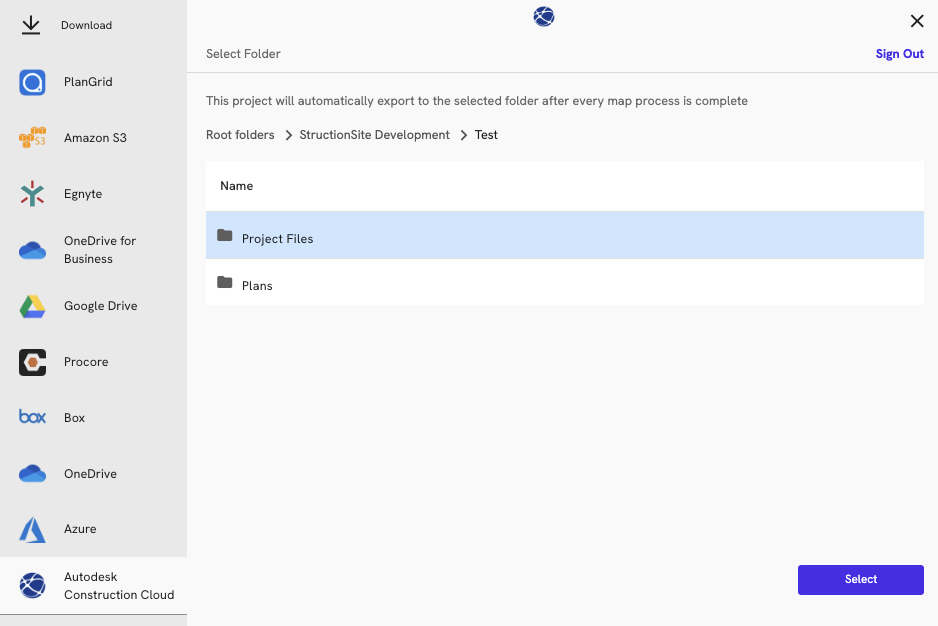The width and height of the screenshot is (938, 626).
Task: Select the Procore icon
Action: 33,362
